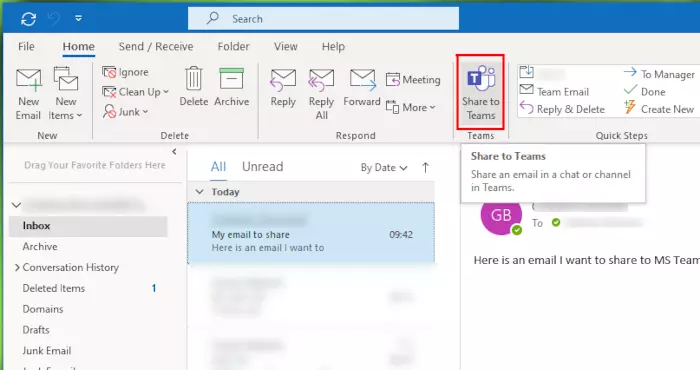This screenshot has width=700, height=370.
Task: Collapse the folder pane with arrow
Action: [174, 152]
